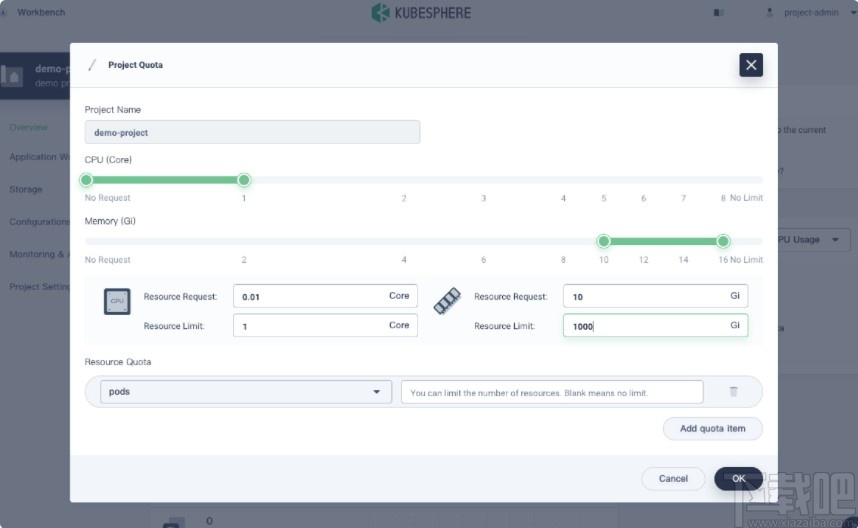Click the Memory slider handle at 10
This screenshot has height=528, width=858.
(604, 241)
